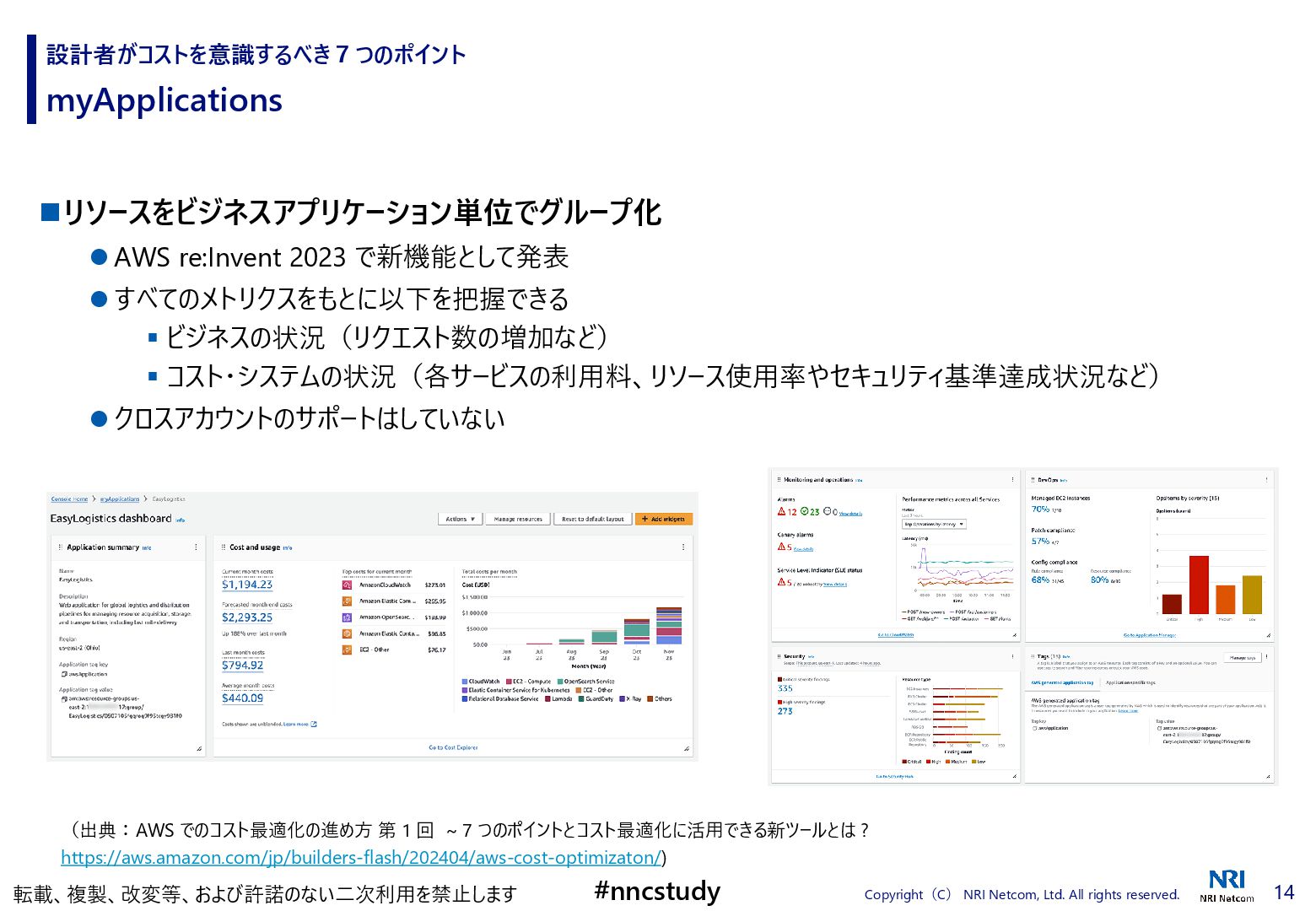Click GuardDuty legend color swatch
Viewport: 1316px width, 911px height.
581,698
